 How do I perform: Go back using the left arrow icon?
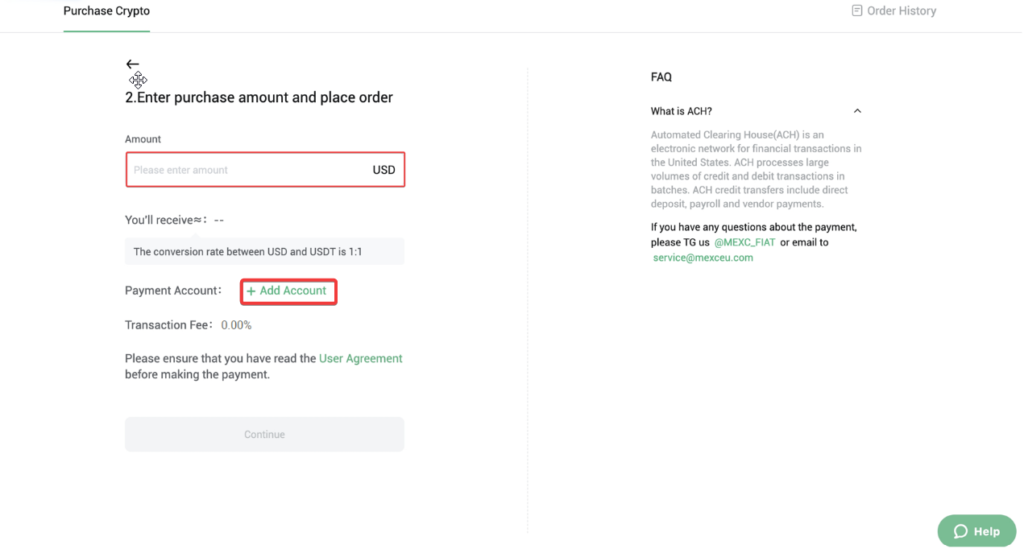tap(133, 64)
